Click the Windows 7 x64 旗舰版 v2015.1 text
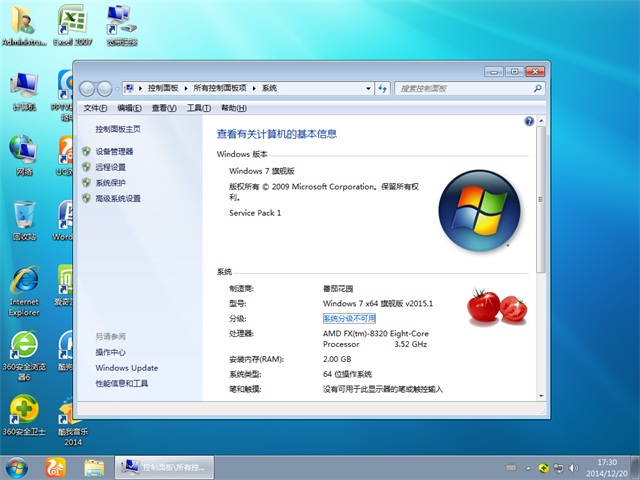Image resolution: width=640 pixels, height=480 pixels. click(378, 303)
